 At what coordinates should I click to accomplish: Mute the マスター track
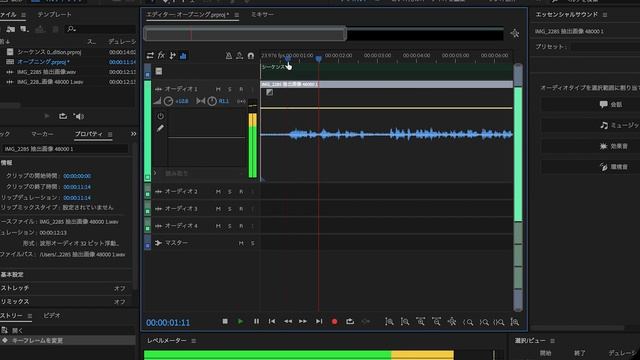241,243
